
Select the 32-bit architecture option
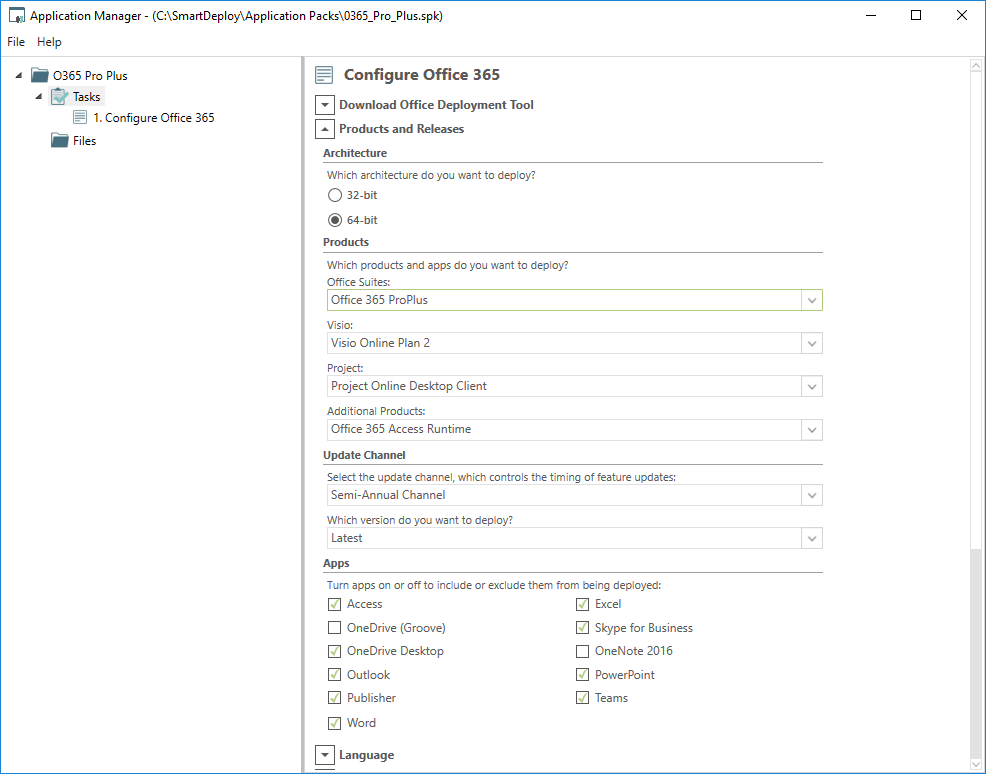pos(335,195)
